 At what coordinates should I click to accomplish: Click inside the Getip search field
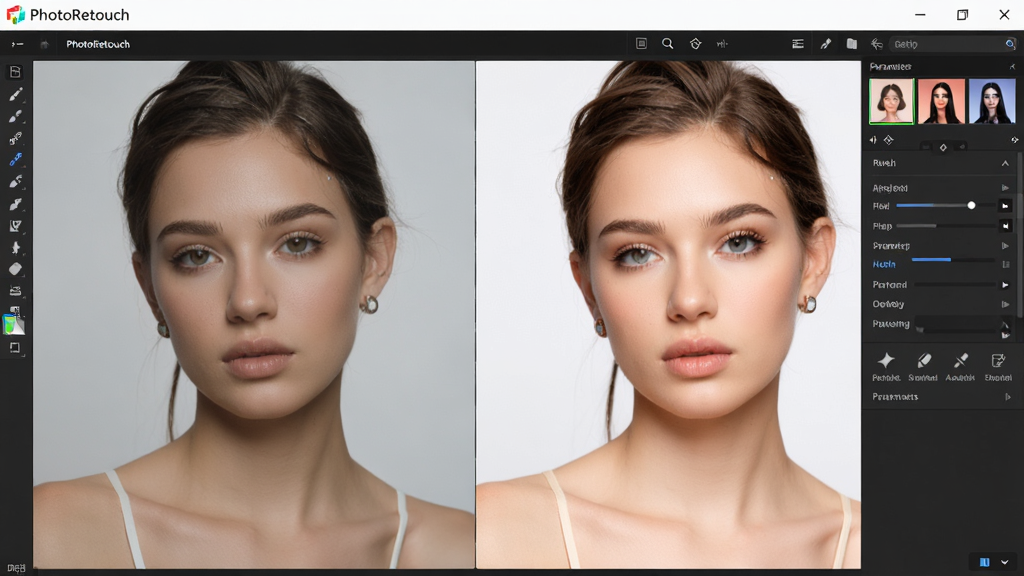(x=947, y=44)
